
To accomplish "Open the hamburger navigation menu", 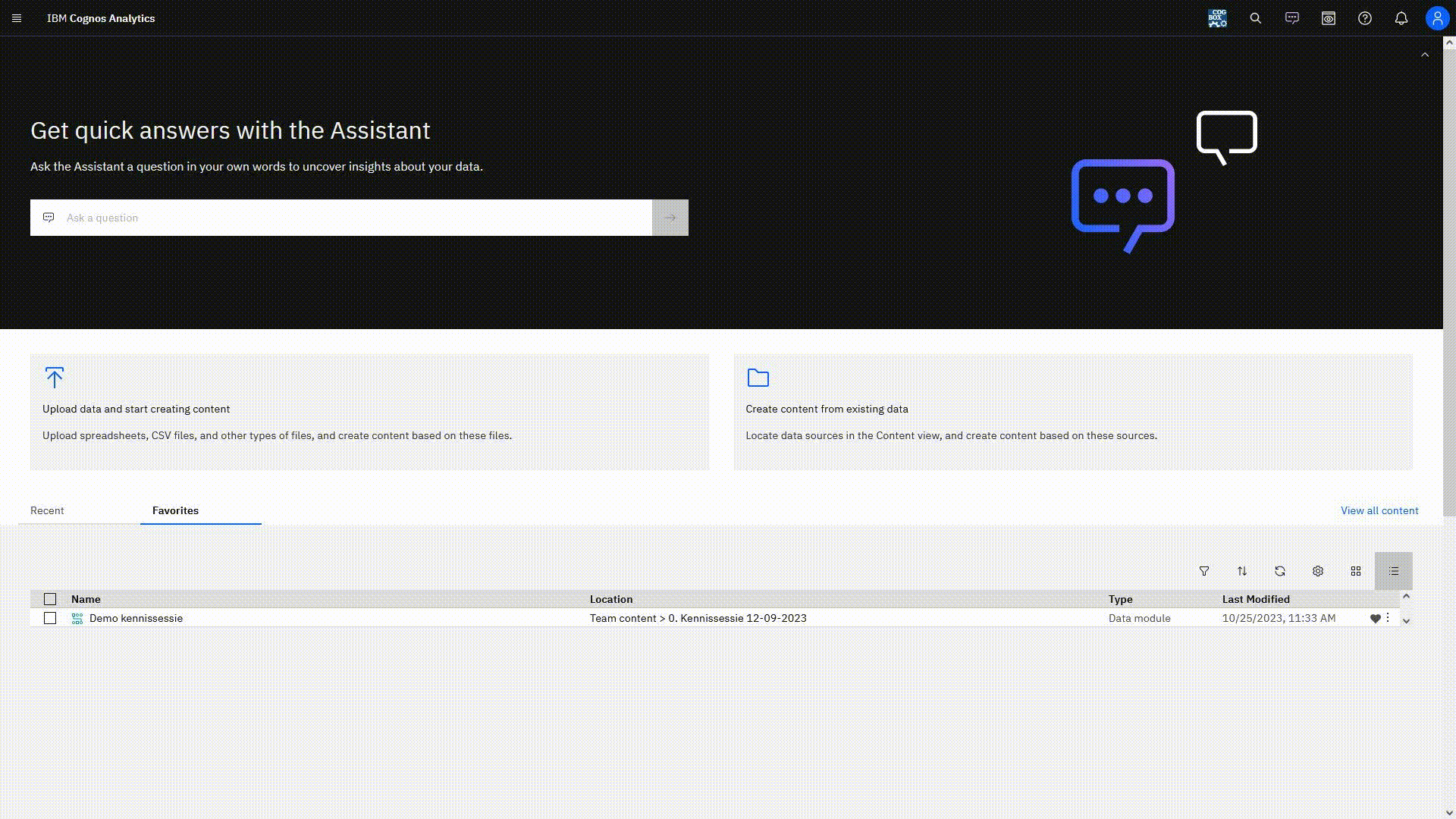I will 17,18.
